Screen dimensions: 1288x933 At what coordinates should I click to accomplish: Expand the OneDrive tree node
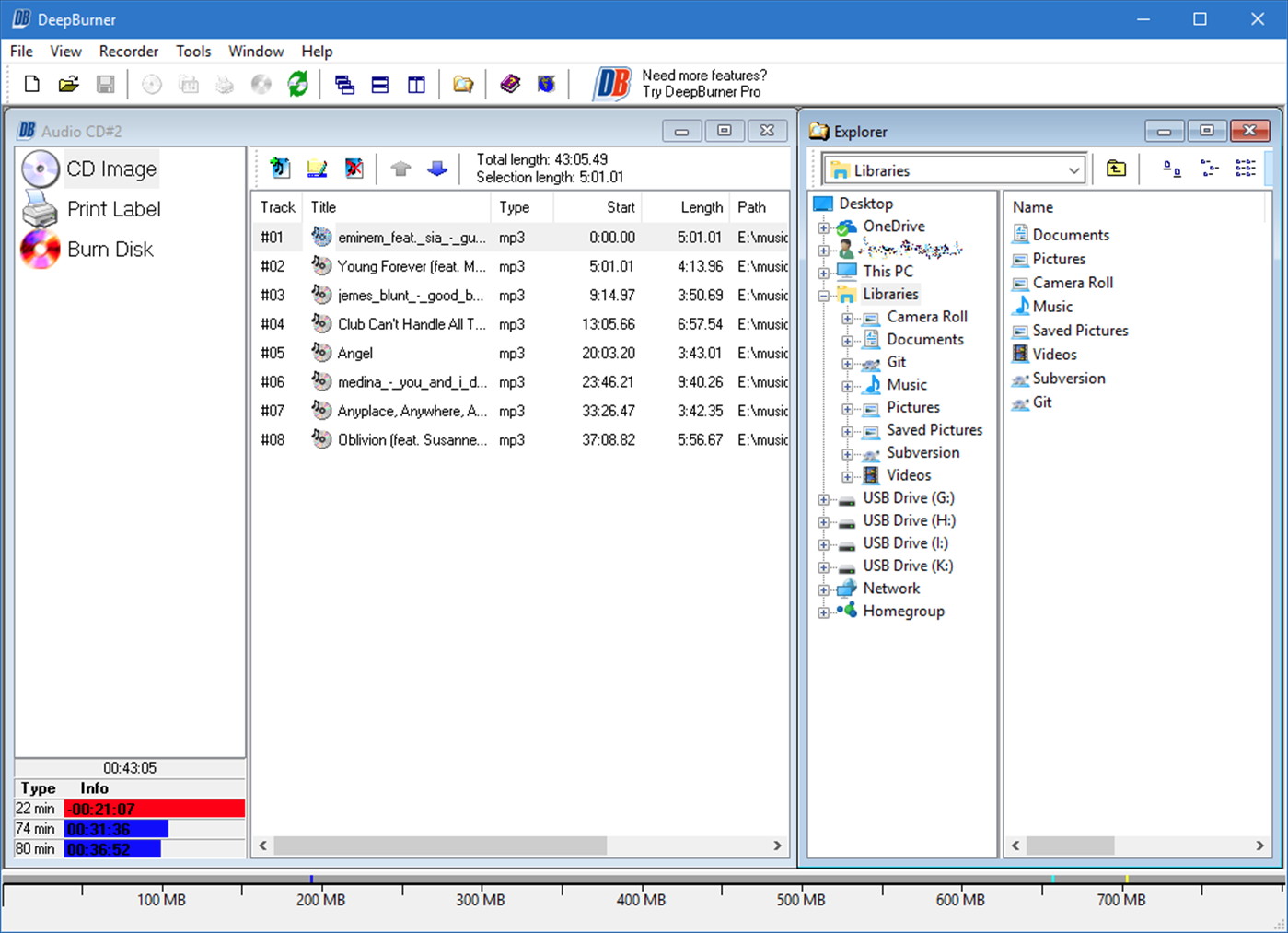[824, 227]
